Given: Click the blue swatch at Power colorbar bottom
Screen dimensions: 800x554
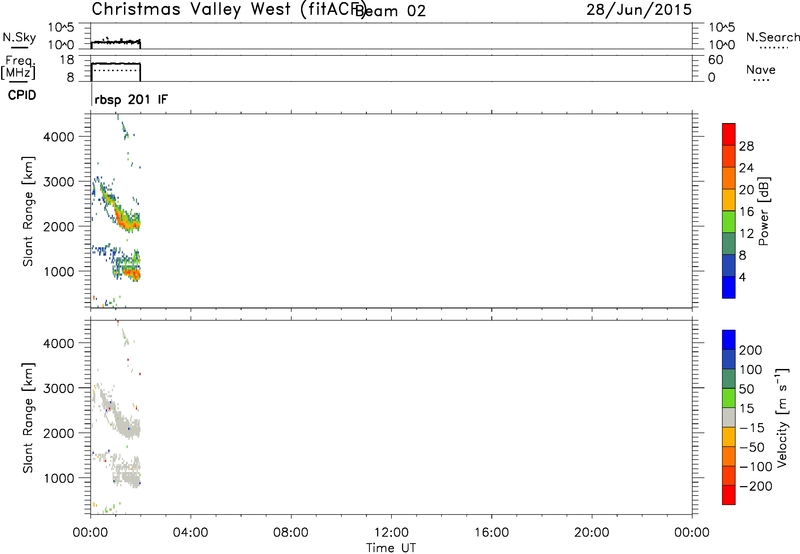Looking at the screenshot, I should pos(729,287).
